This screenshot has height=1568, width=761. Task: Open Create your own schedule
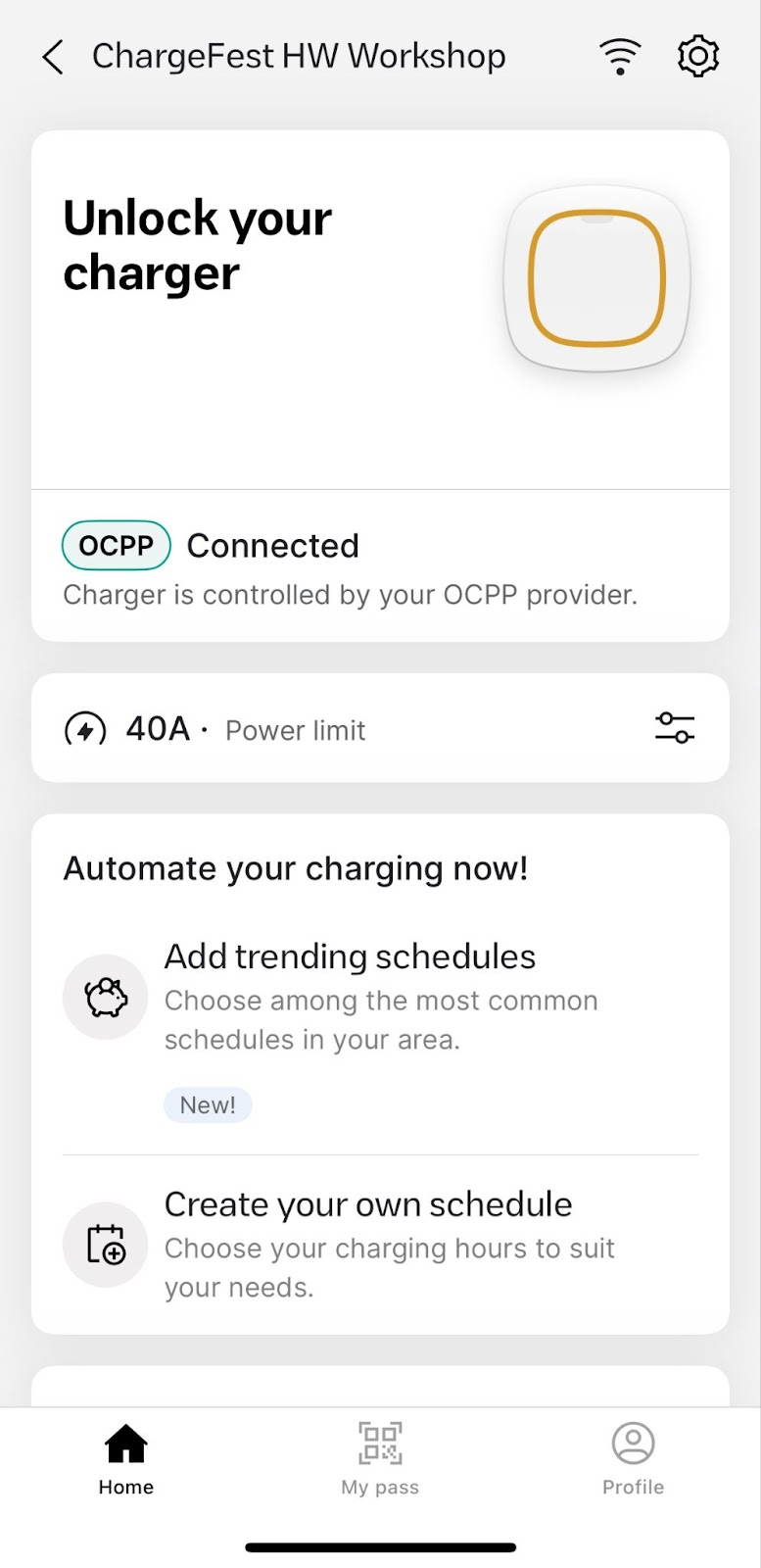click(367, 1204)
